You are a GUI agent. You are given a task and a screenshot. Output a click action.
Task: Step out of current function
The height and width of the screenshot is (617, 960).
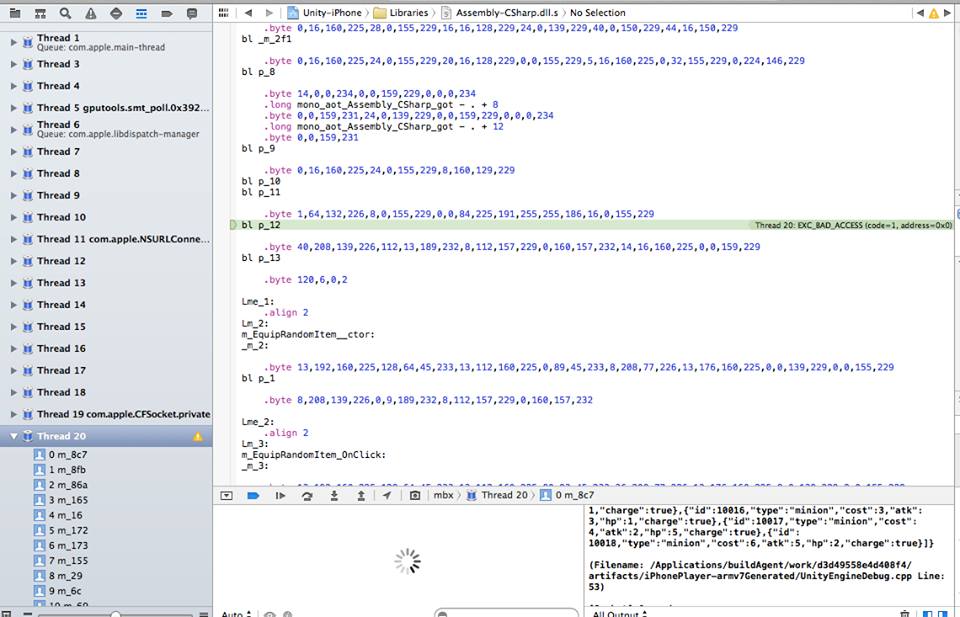(x=361, y=495)
